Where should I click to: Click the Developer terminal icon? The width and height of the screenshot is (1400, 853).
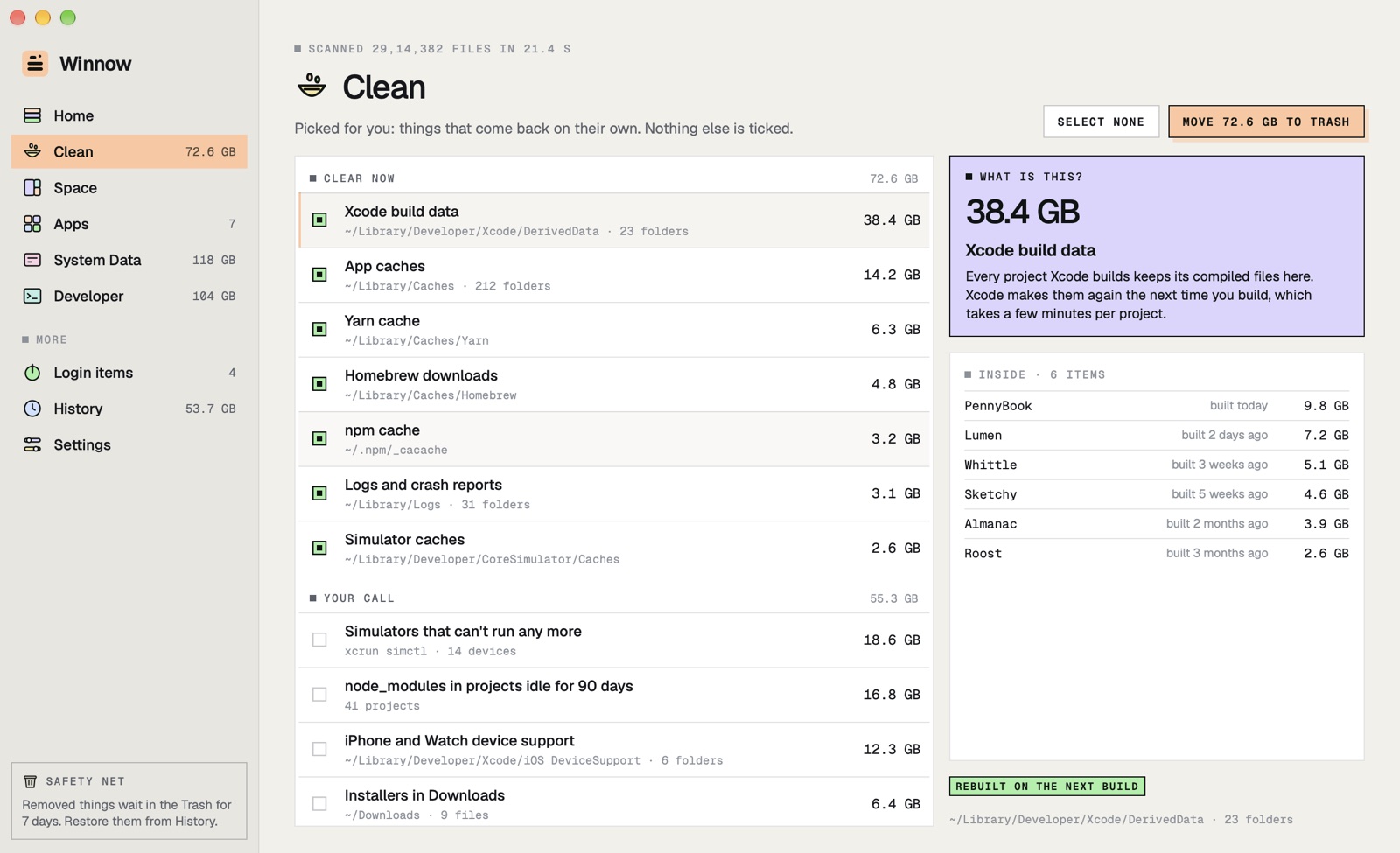[32, 296]
